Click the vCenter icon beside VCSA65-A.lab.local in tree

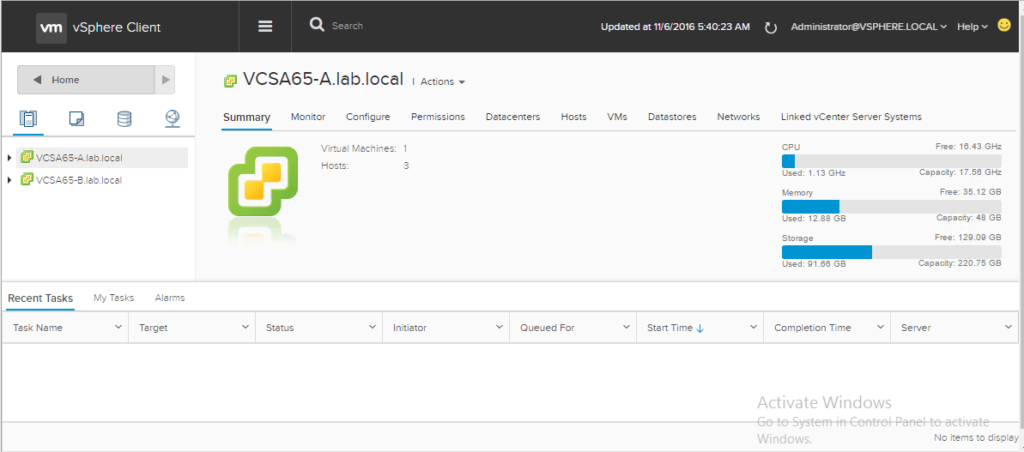27,157
